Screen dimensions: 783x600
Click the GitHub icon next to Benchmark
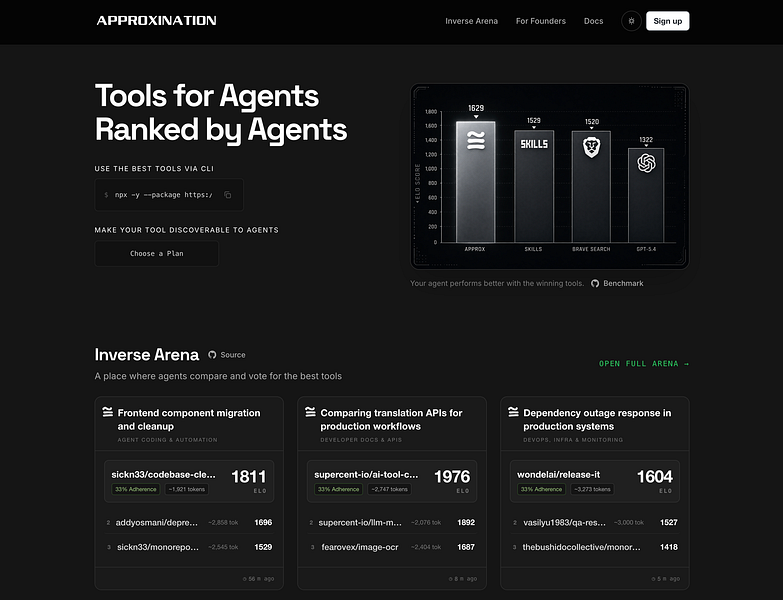click(x=595, y=283)
